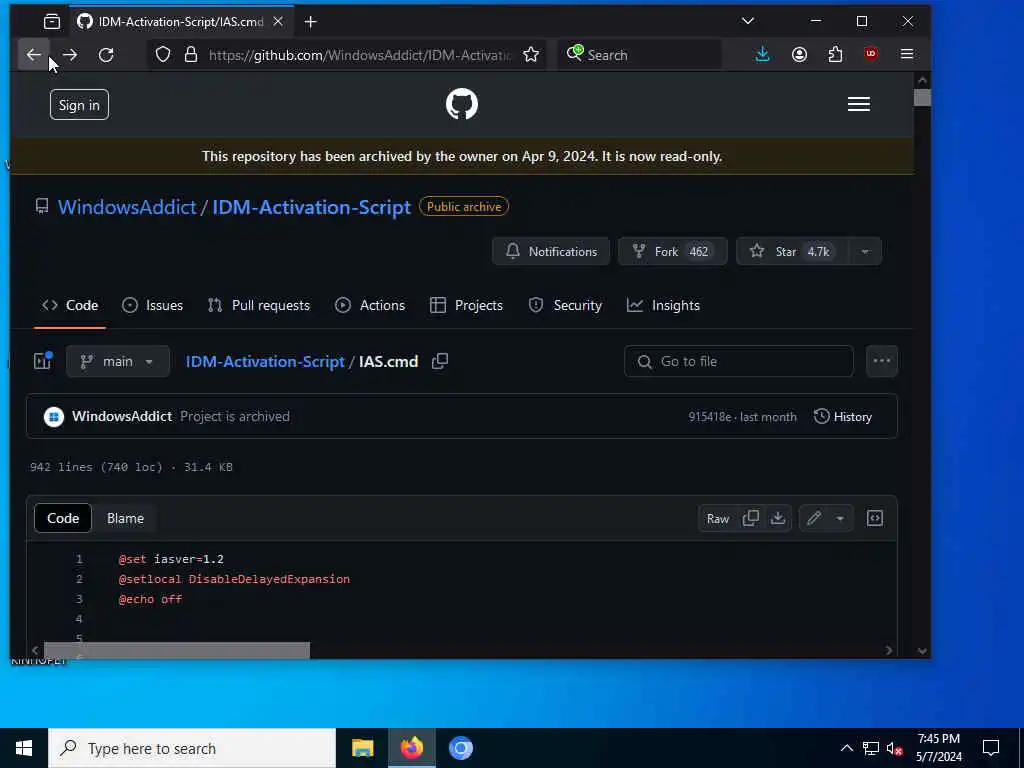The height and width of the screenshot is (768, 1024).
Task: Close the IDM-Activation-Script tab
Action: (x=278, y=22)
